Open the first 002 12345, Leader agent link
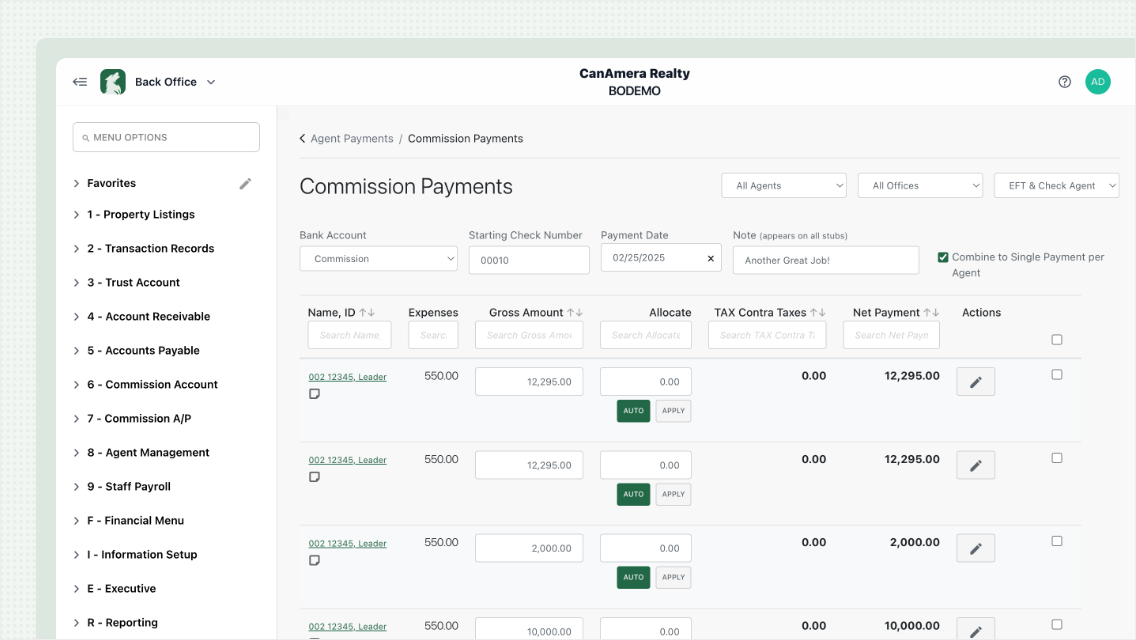The width and height of the screenshot is (1136, 640). (x=348, y=377)
